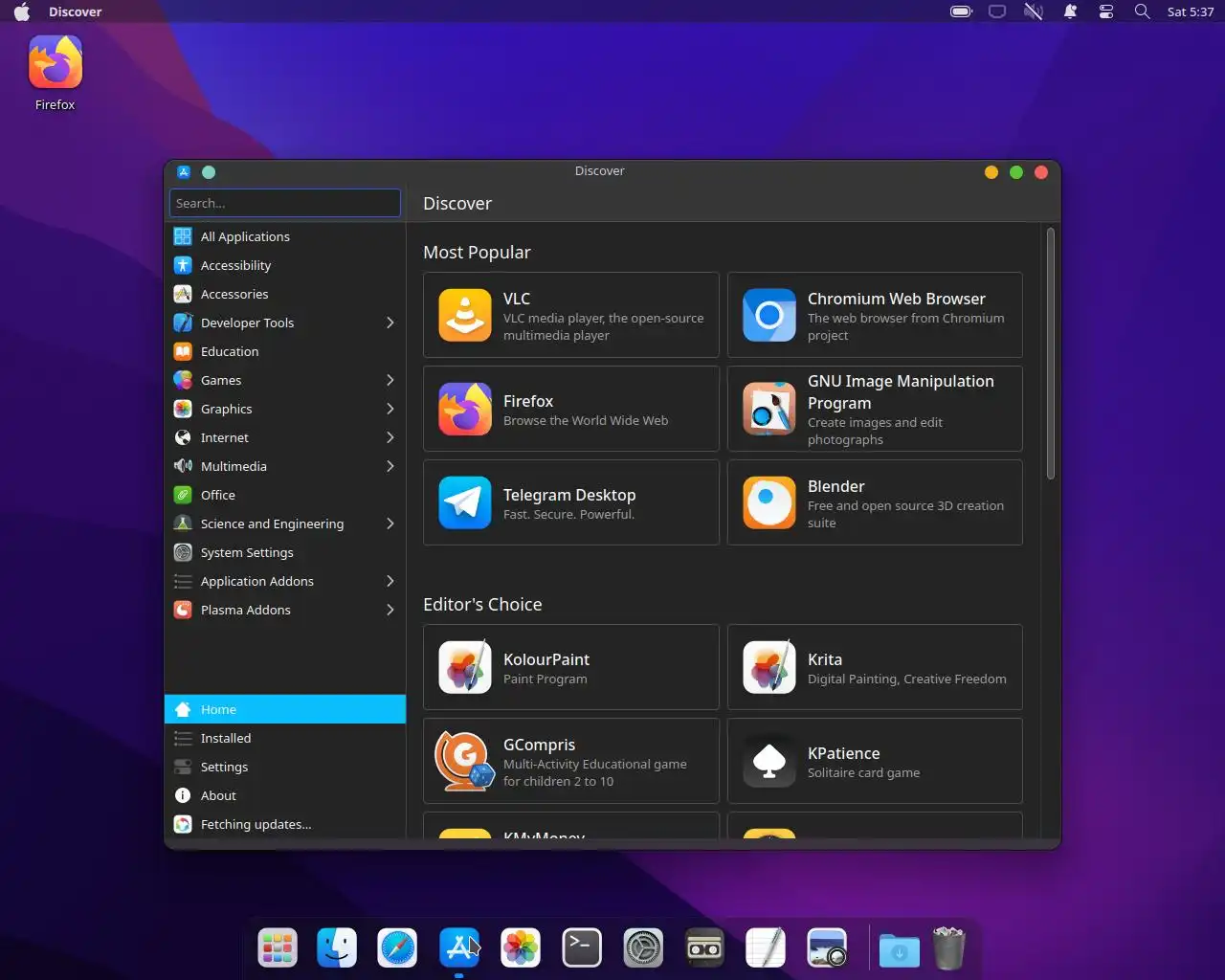
Task: Open the Settings page in sidebar
Action: 285,767
